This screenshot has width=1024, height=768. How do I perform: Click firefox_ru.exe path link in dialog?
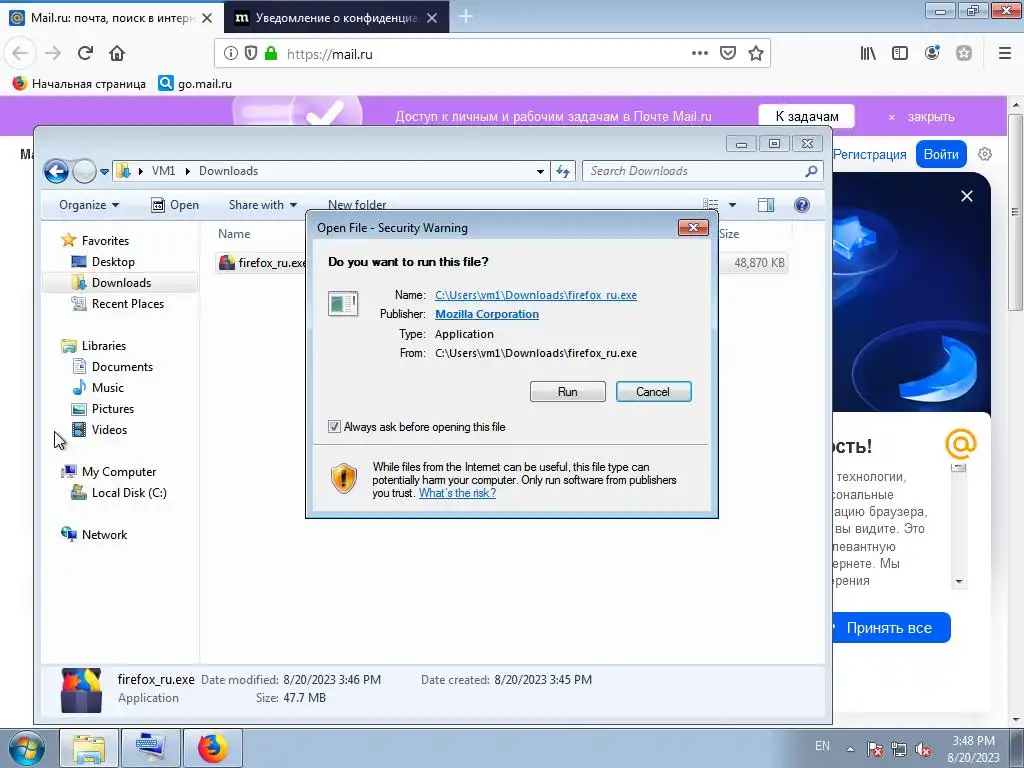tap(536, 295)
